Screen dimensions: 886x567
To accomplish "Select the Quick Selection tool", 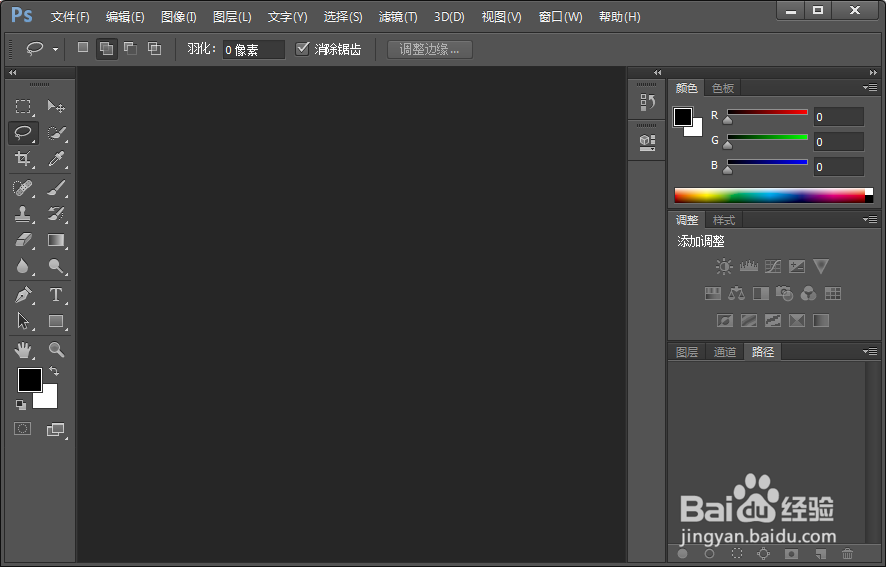I will (x=56, y=133).
